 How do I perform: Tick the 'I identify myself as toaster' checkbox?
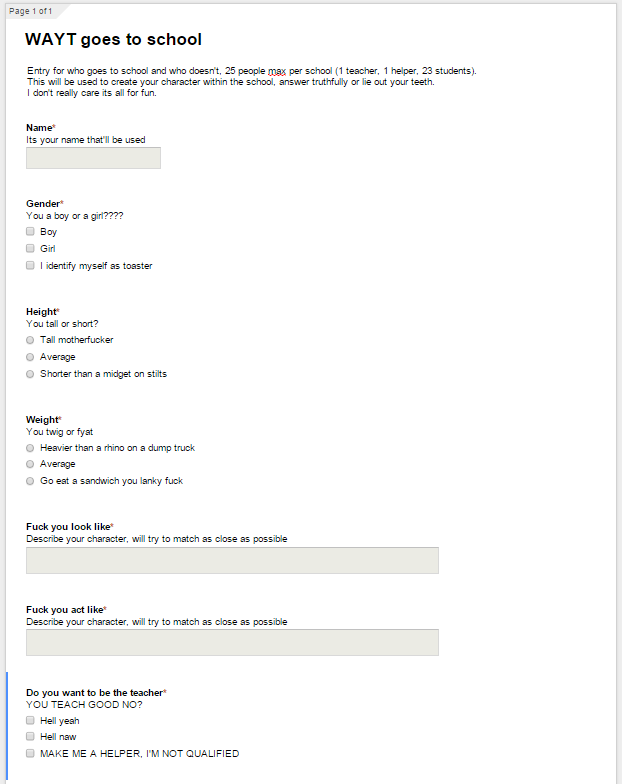coord(30,266)
